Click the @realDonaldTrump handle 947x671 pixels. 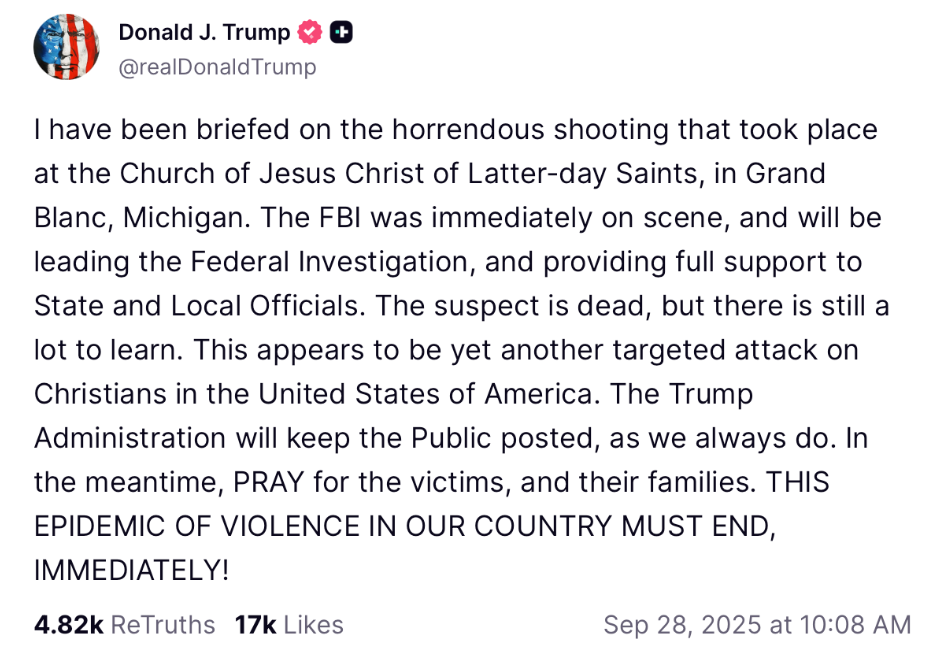[x=217, y=67]
